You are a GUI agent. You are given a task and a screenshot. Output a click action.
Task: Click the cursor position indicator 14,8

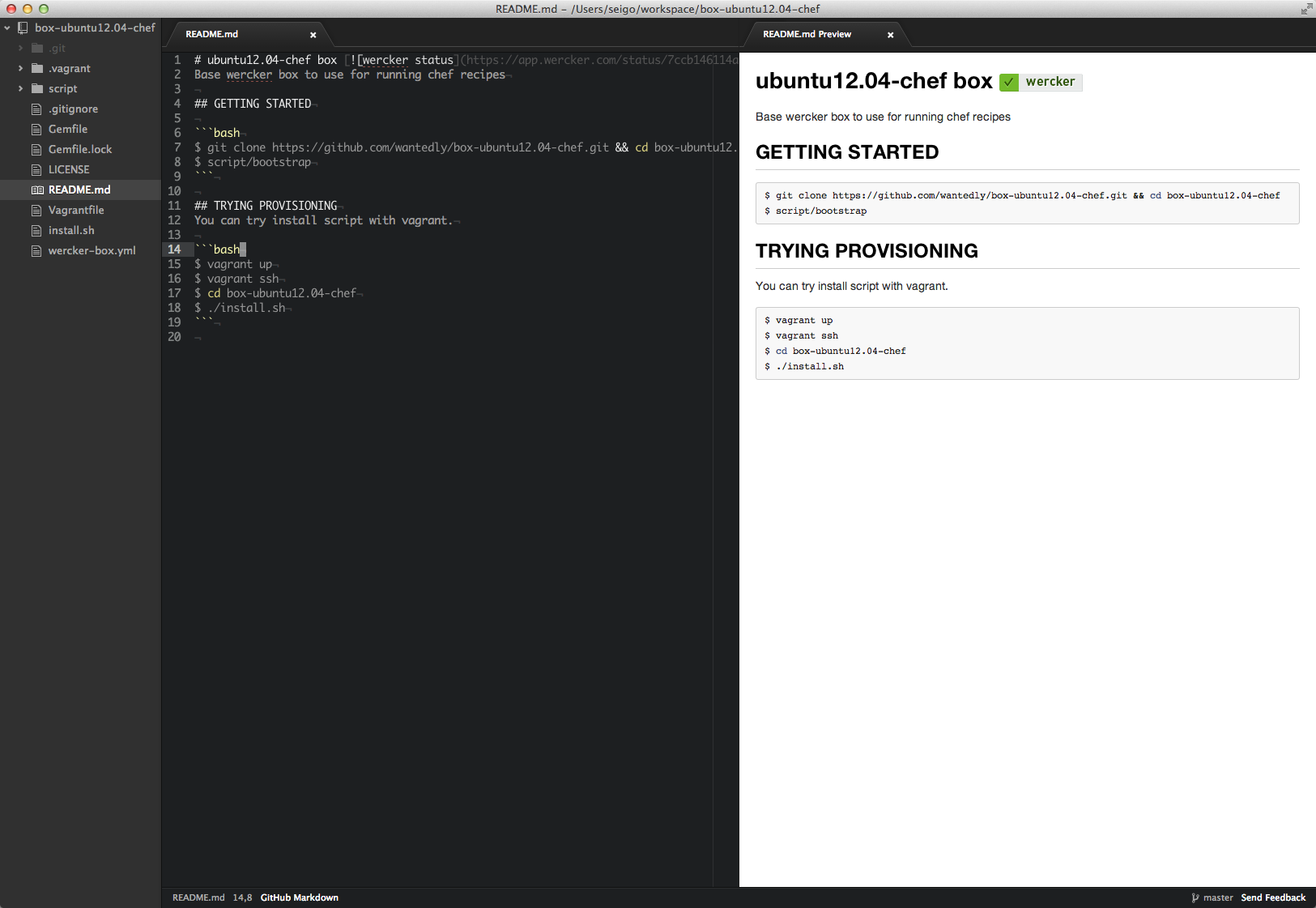(241, 897)
